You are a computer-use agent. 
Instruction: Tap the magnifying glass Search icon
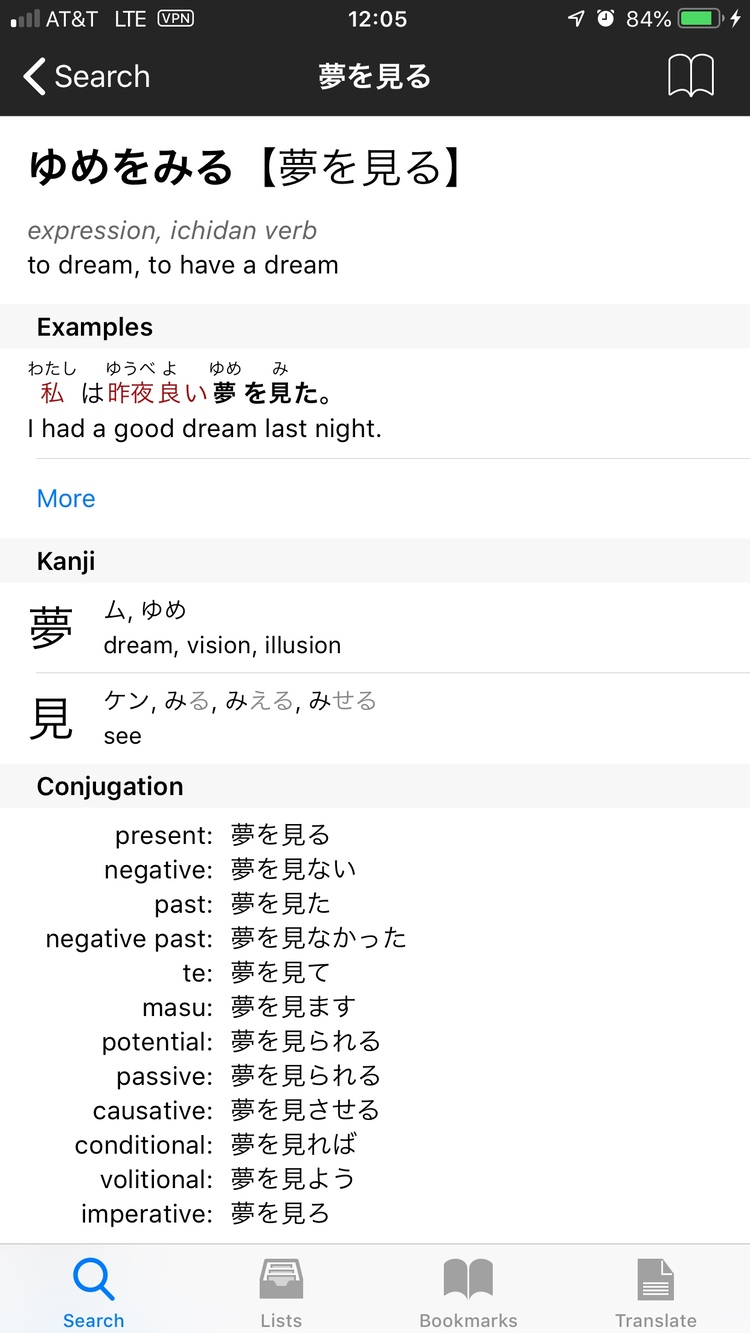tap(93, 1281)
